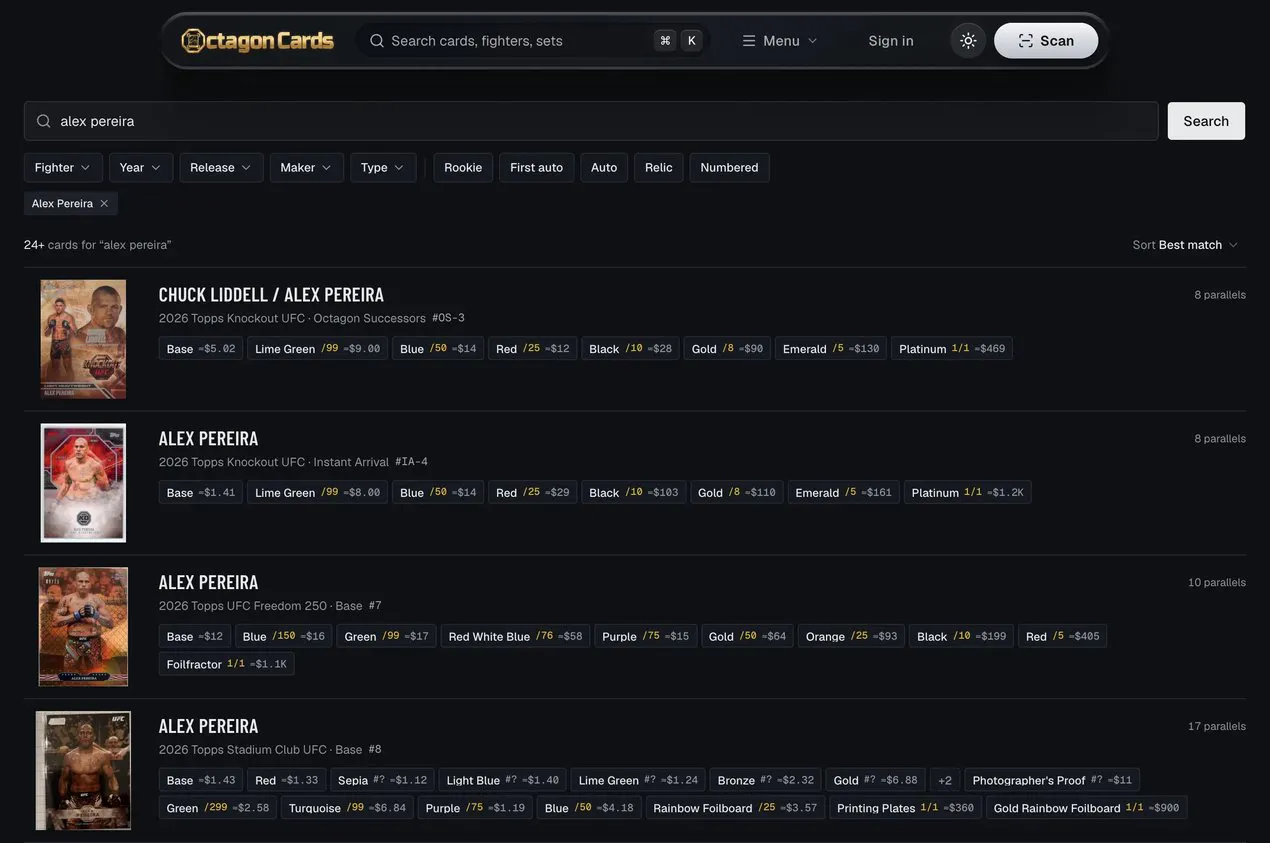Toggle the Auto filter
Screen dimensions: 1270x843
click(604, 168)
